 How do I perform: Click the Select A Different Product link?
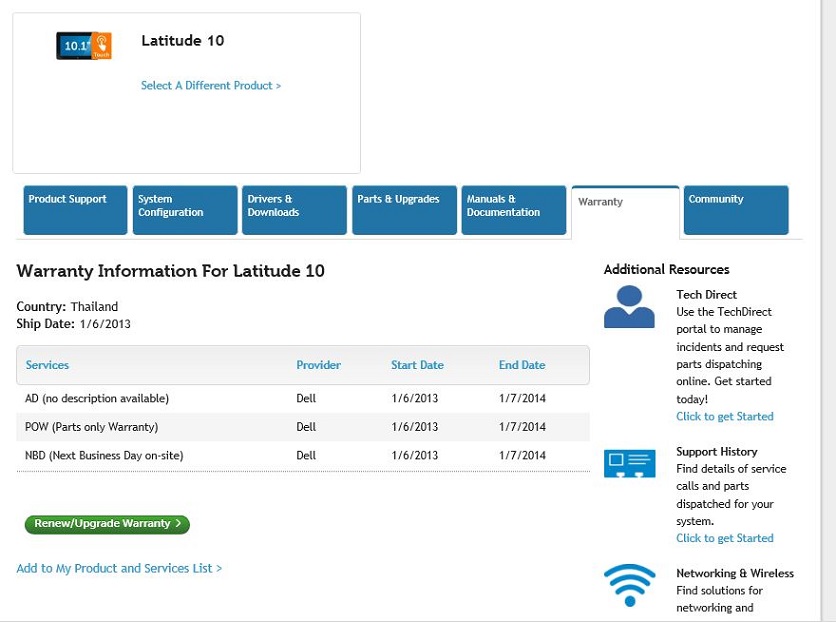point(211,86)
